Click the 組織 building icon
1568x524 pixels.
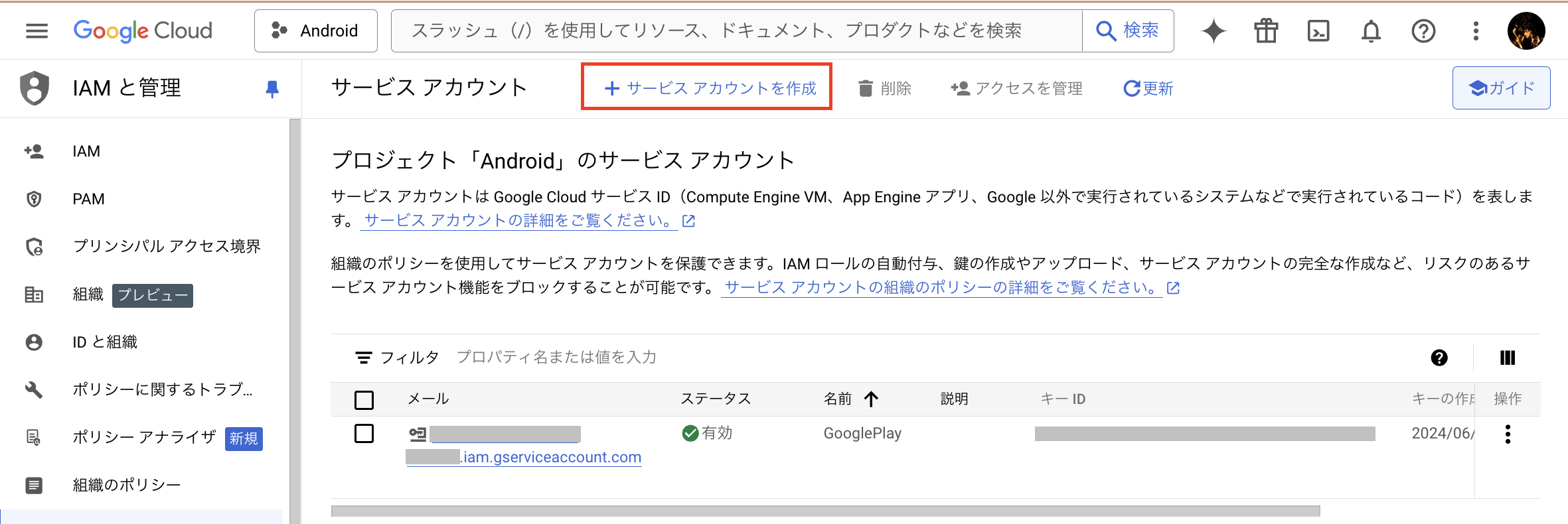34,295
